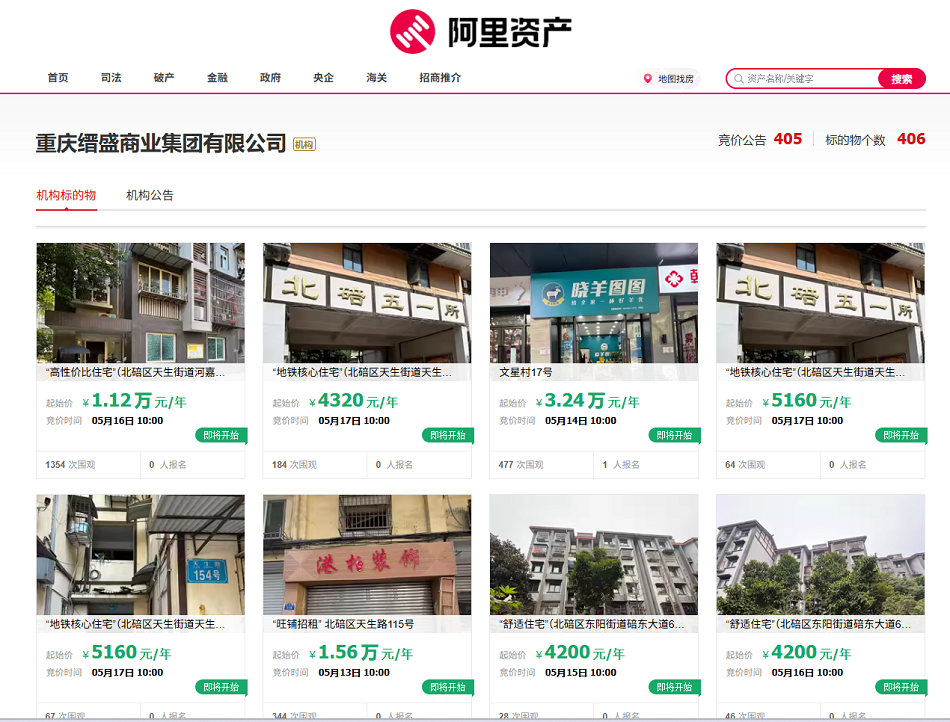The image size is (950, 722).
Task: Click the 477 次围观 view count
Action: click(521, 465)
